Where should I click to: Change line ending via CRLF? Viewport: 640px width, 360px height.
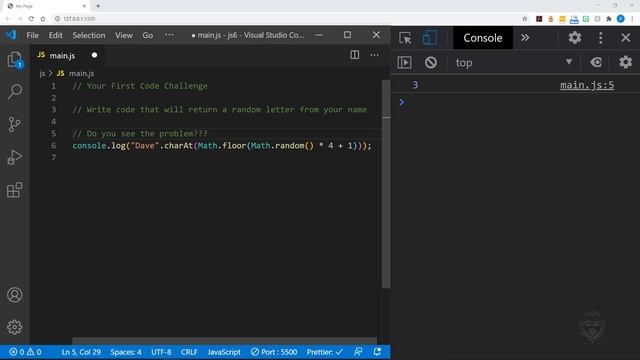189,352
